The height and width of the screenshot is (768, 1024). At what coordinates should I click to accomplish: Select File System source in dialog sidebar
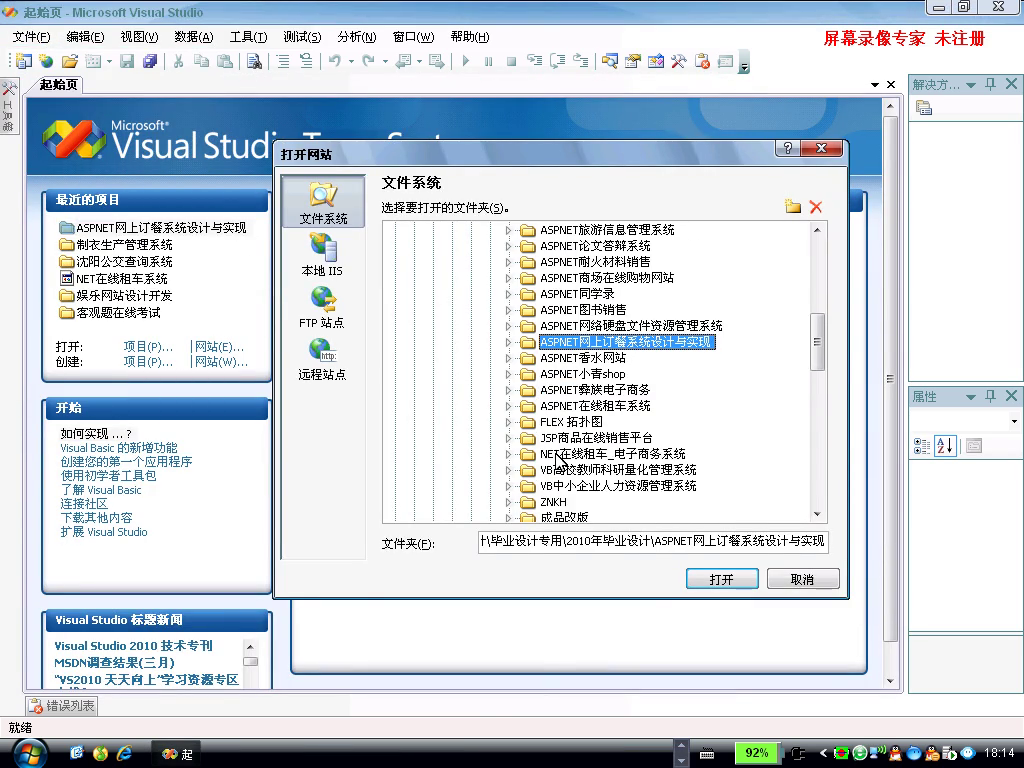[x=323, y=202]
